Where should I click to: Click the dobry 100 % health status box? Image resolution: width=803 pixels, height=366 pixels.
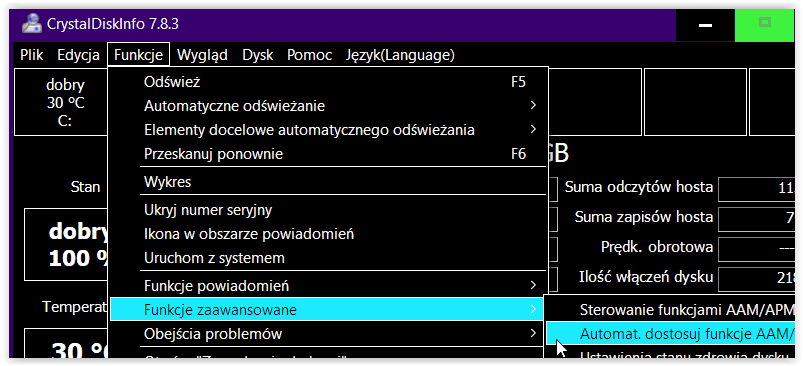click(66, 245)
